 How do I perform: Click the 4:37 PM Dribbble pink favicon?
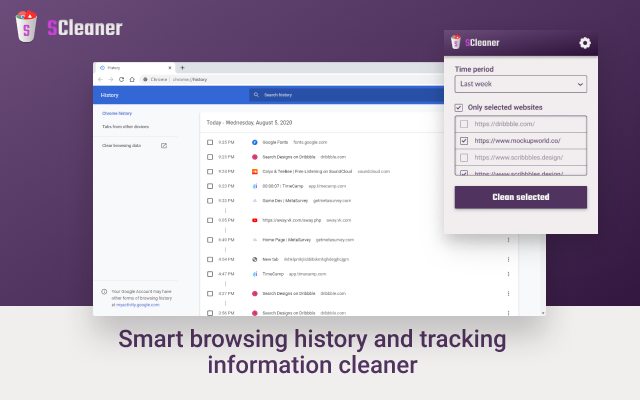(x=255, y=293)
